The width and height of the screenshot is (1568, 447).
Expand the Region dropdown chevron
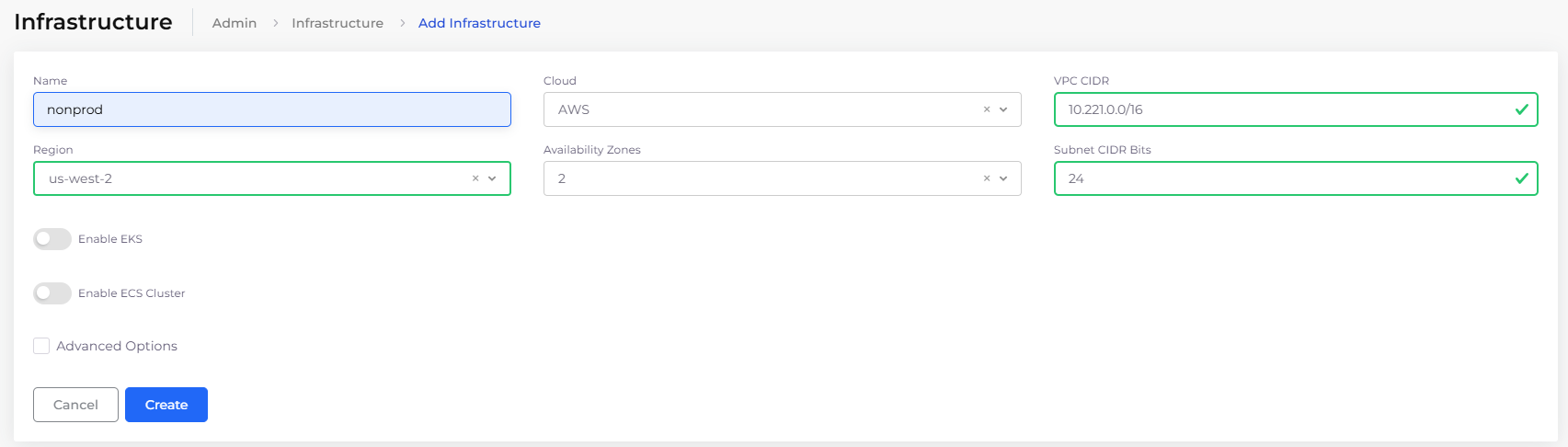tap(492, 178)
